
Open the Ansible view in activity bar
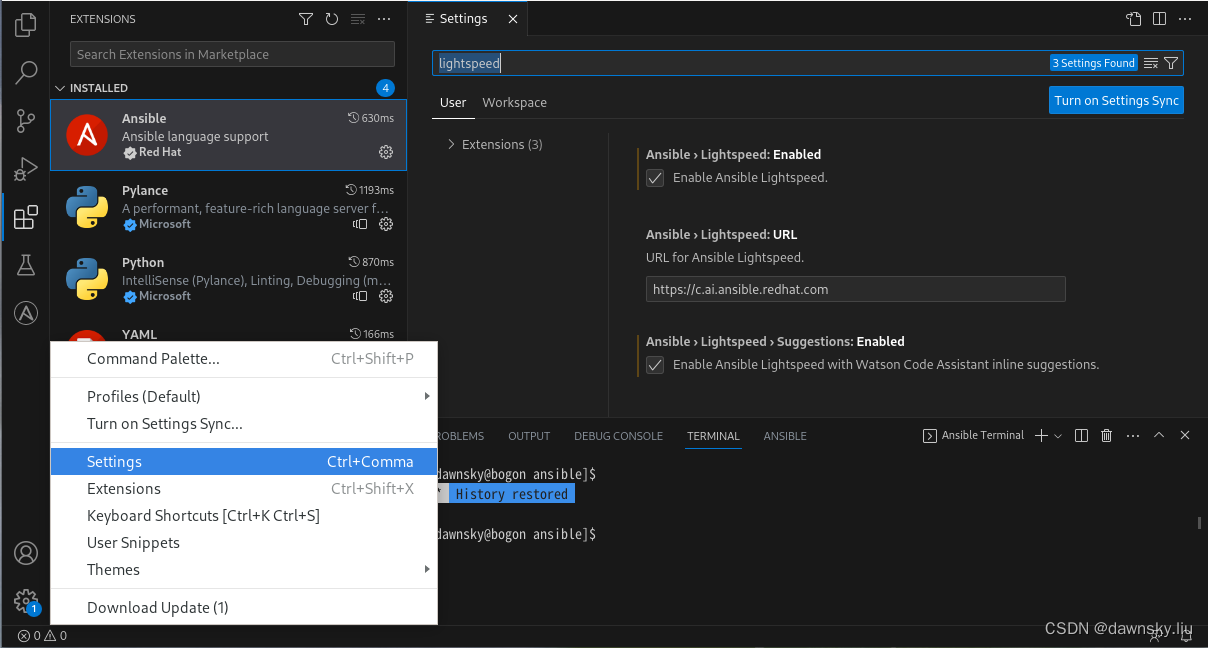(x=25, y=313)
